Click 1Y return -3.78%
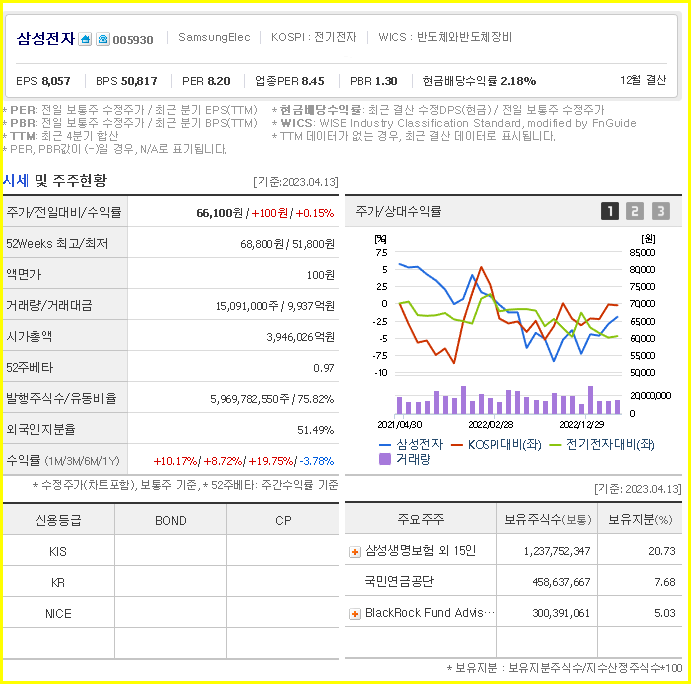The image size is (691, 684). [x=317, y=461]
